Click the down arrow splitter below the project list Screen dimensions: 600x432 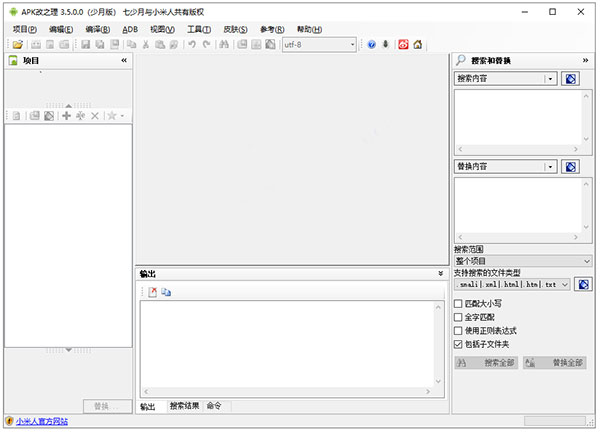[x=68, y=350]
